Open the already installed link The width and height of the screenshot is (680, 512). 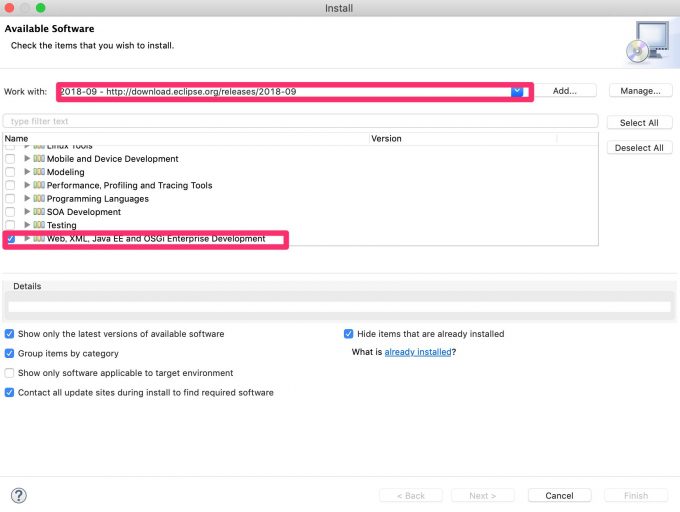pos(417,353)
